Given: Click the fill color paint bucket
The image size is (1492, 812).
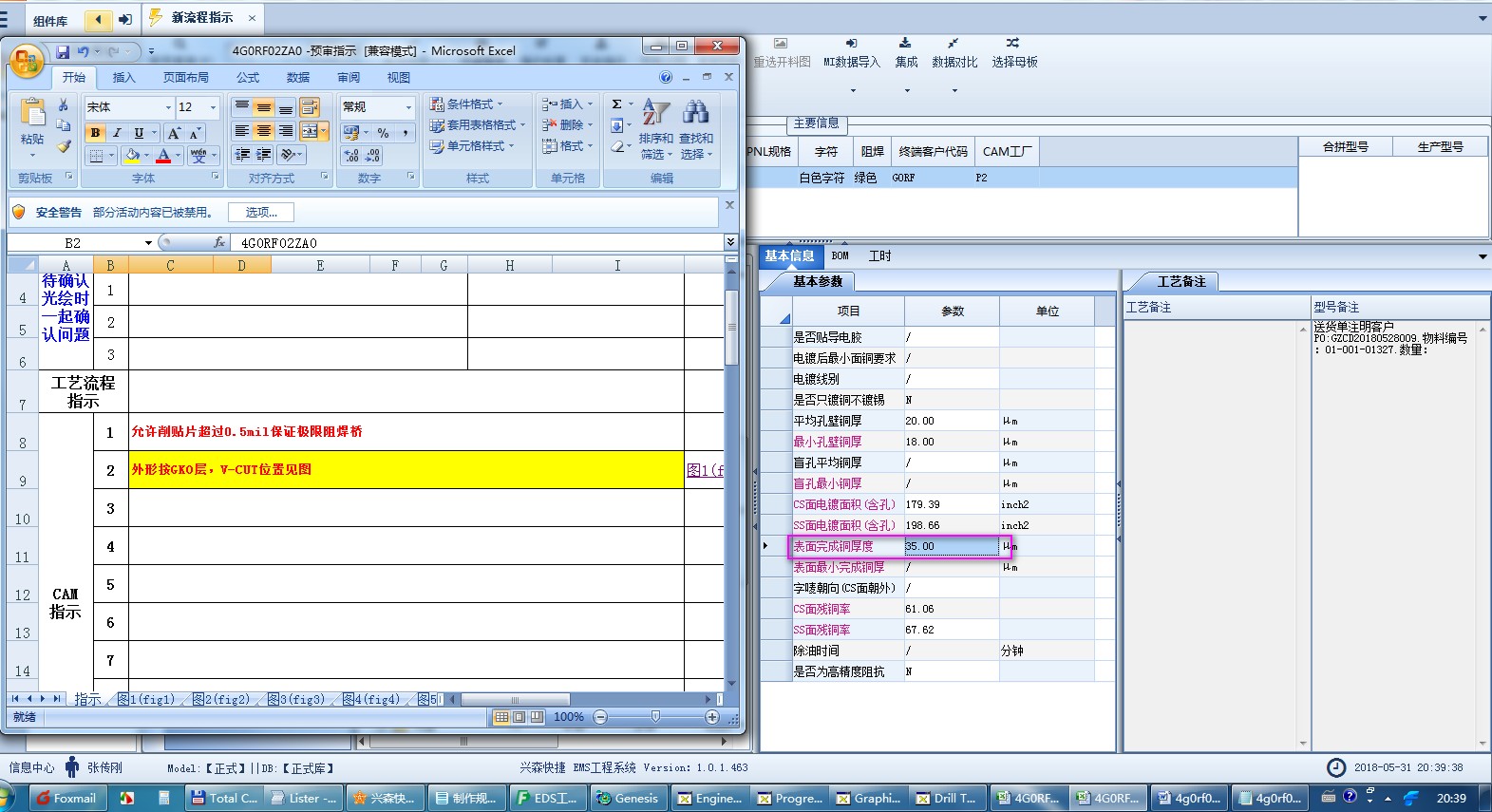Looking at the screenshot, I should click(x=132, y=155).
